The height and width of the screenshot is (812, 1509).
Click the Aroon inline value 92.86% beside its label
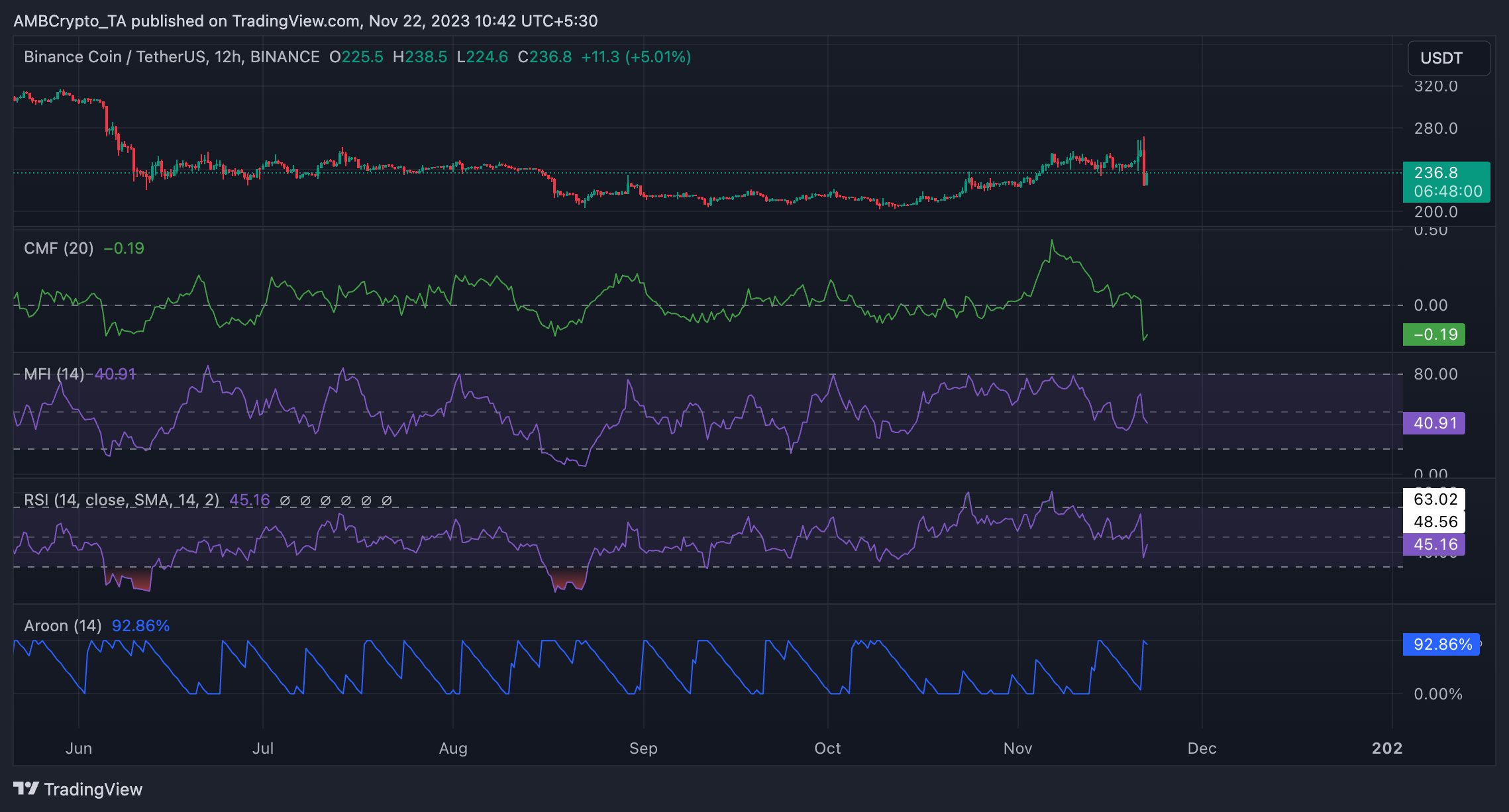pyautogui.click(x=140, y=626)
